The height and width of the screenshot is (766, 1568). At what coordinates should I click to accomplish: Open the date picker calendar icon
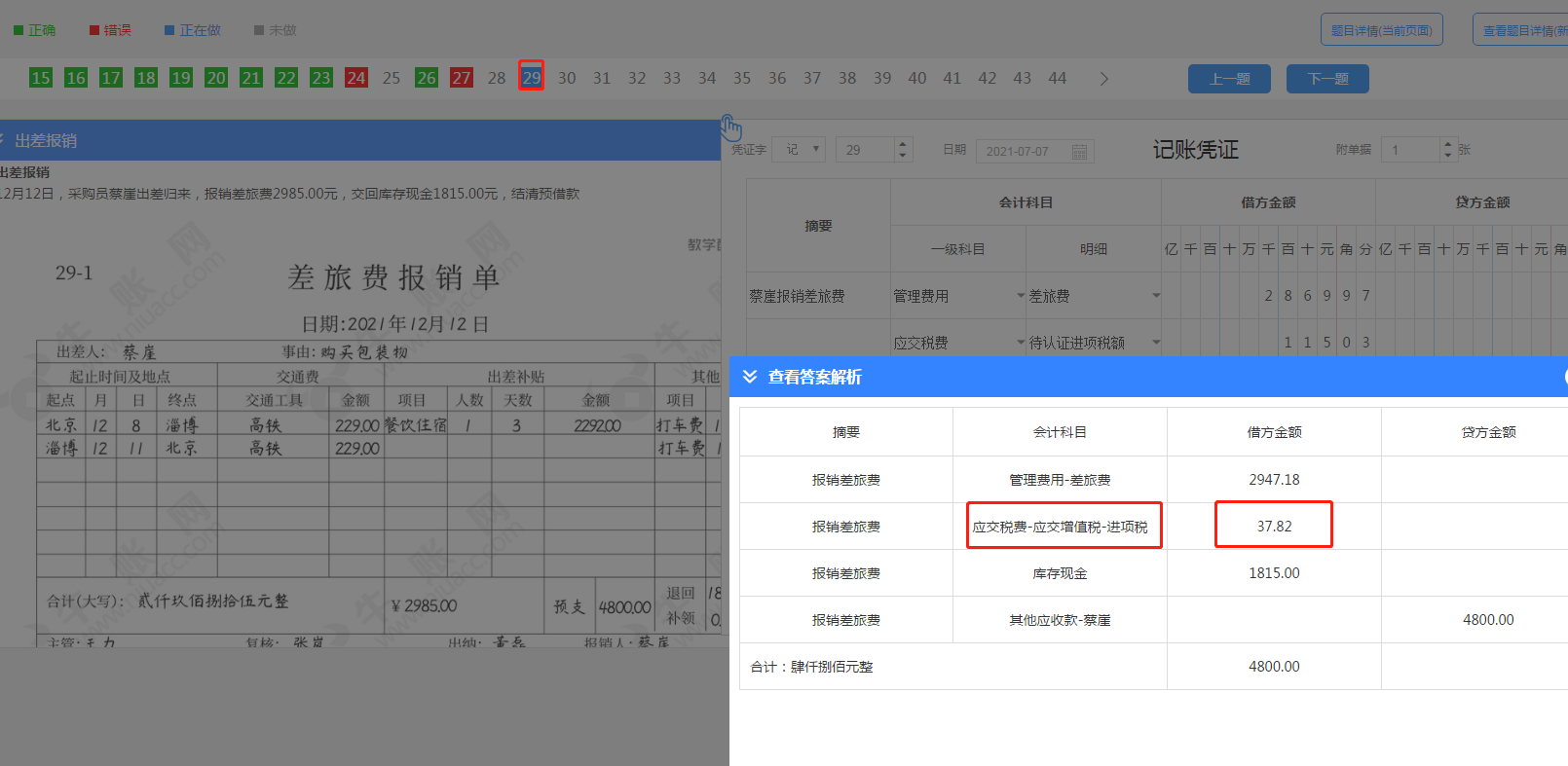coord(1079,151)
